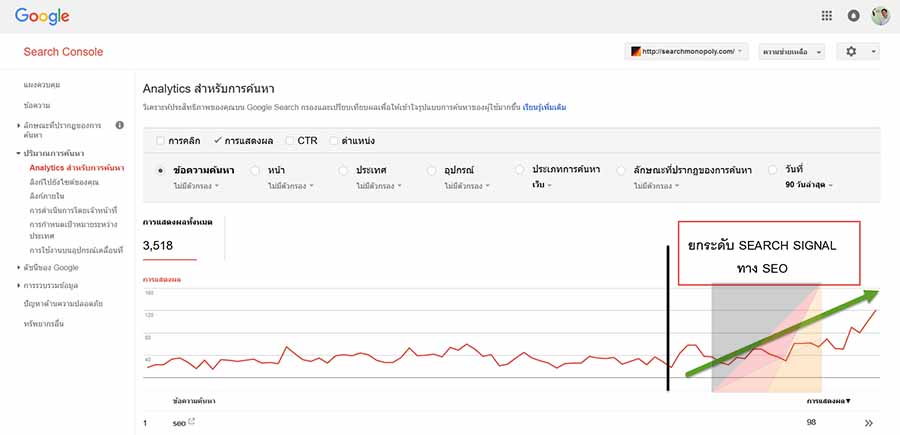
Task: Open แผงควบคุม (dashboard) in the sidebar
Action: 42,85
